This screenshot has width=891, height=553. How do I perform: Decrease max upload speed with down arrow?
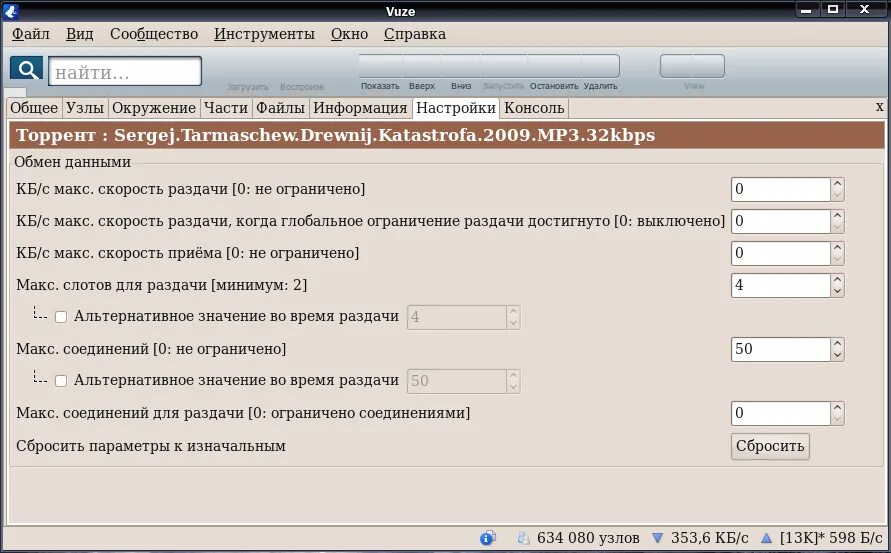pyautogui.click(x=837, y=196)
